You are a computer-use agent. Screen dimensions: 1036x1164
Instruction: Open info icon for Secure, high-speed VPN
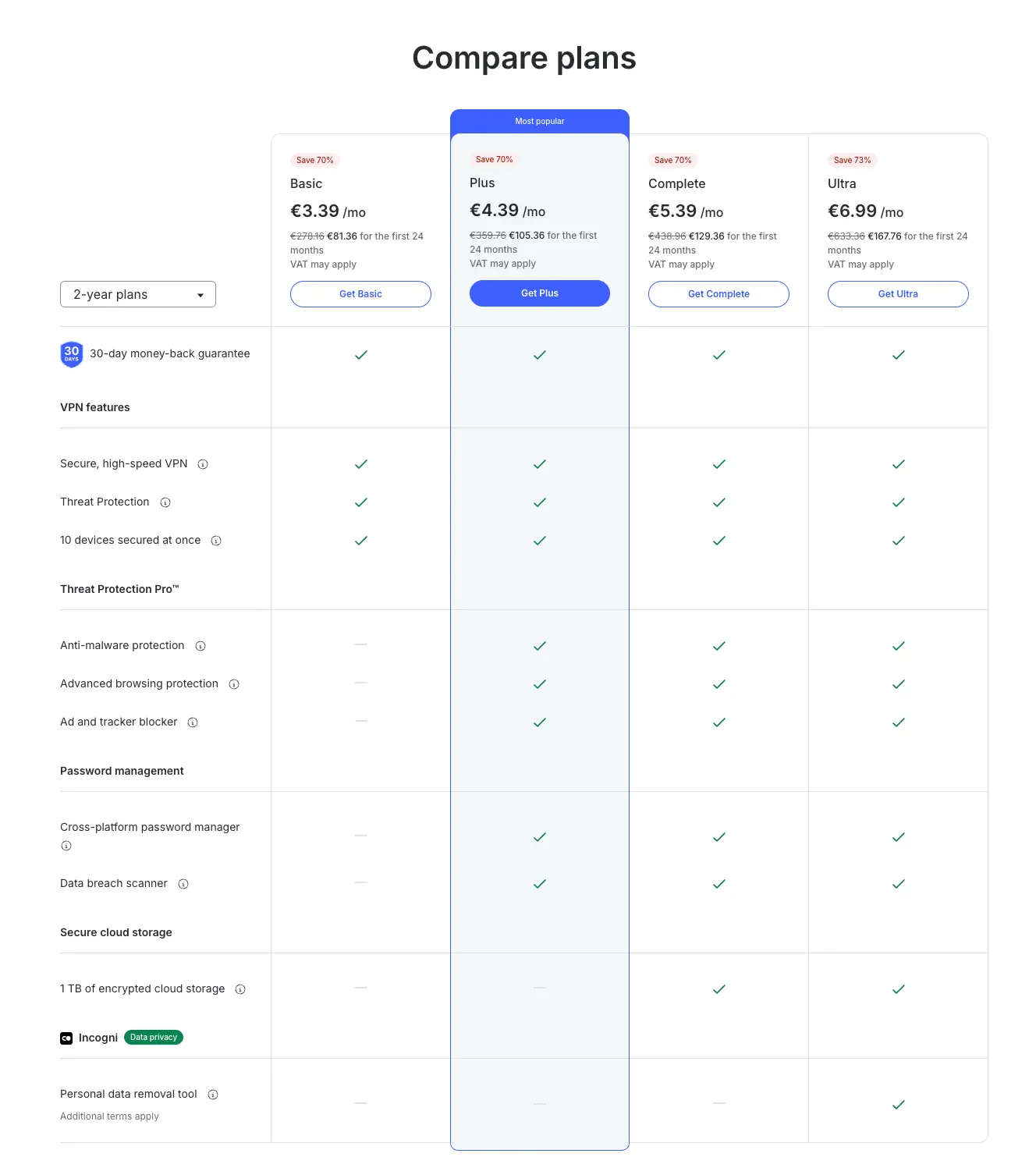click(203, 464)
